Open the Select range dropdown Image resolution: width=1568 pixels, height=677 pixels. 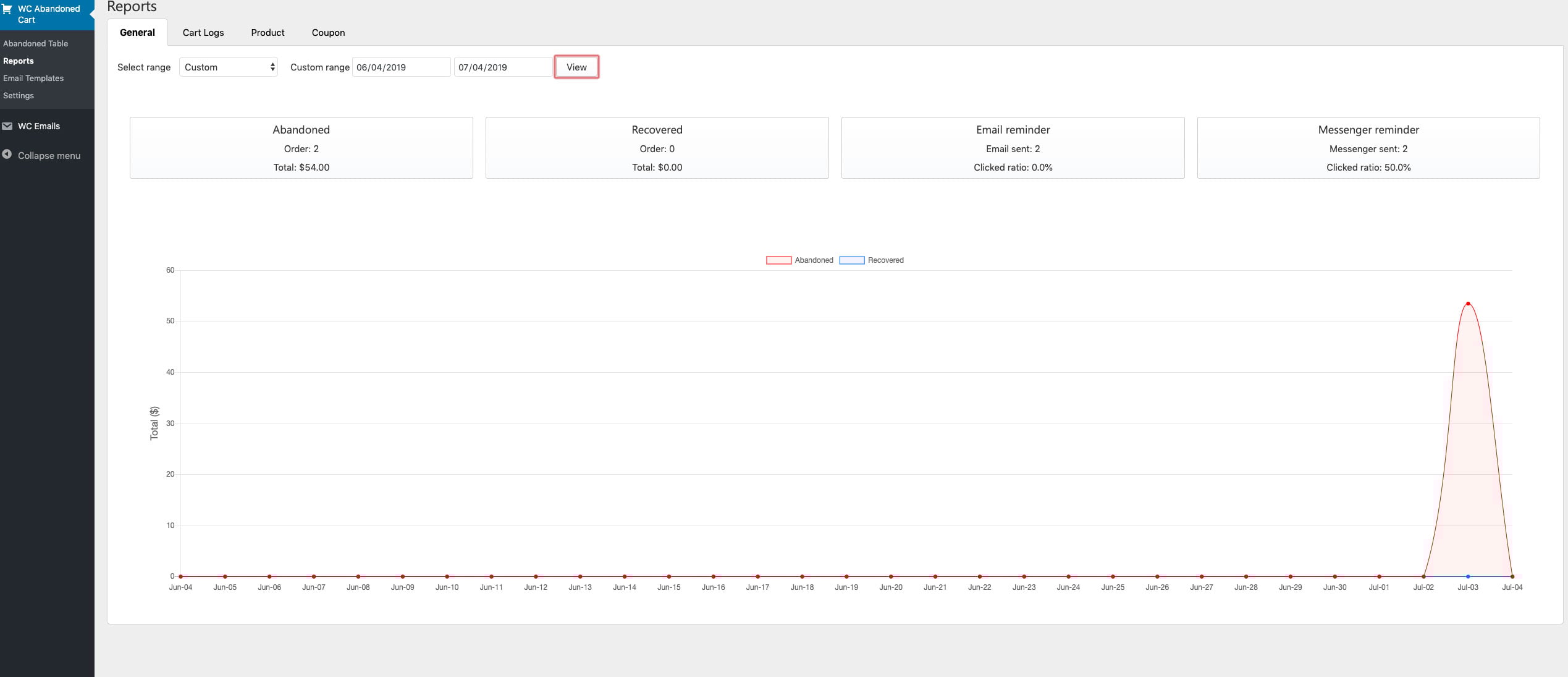pyautogui.click(x=228, y=67)
